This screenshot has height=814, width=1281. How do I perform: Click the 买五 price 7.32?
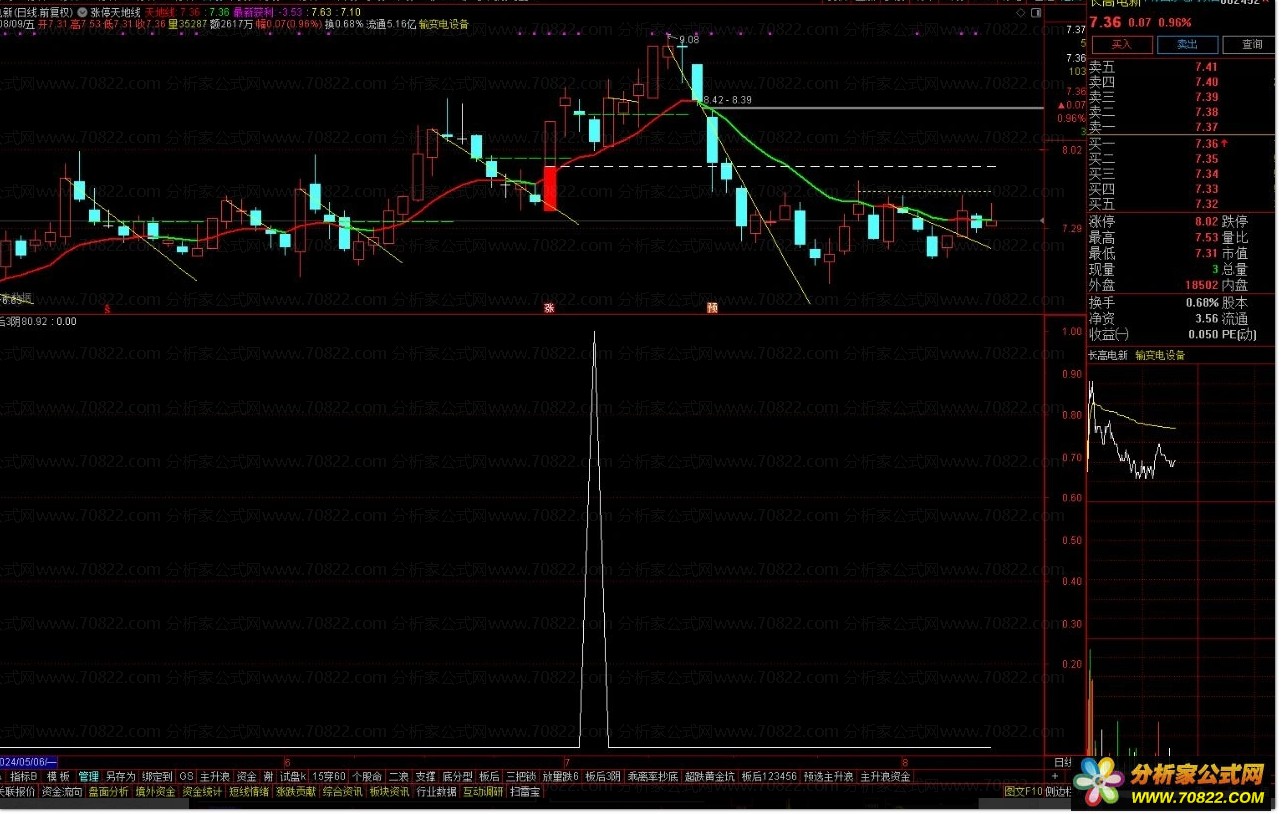(x=1206, y=204)
